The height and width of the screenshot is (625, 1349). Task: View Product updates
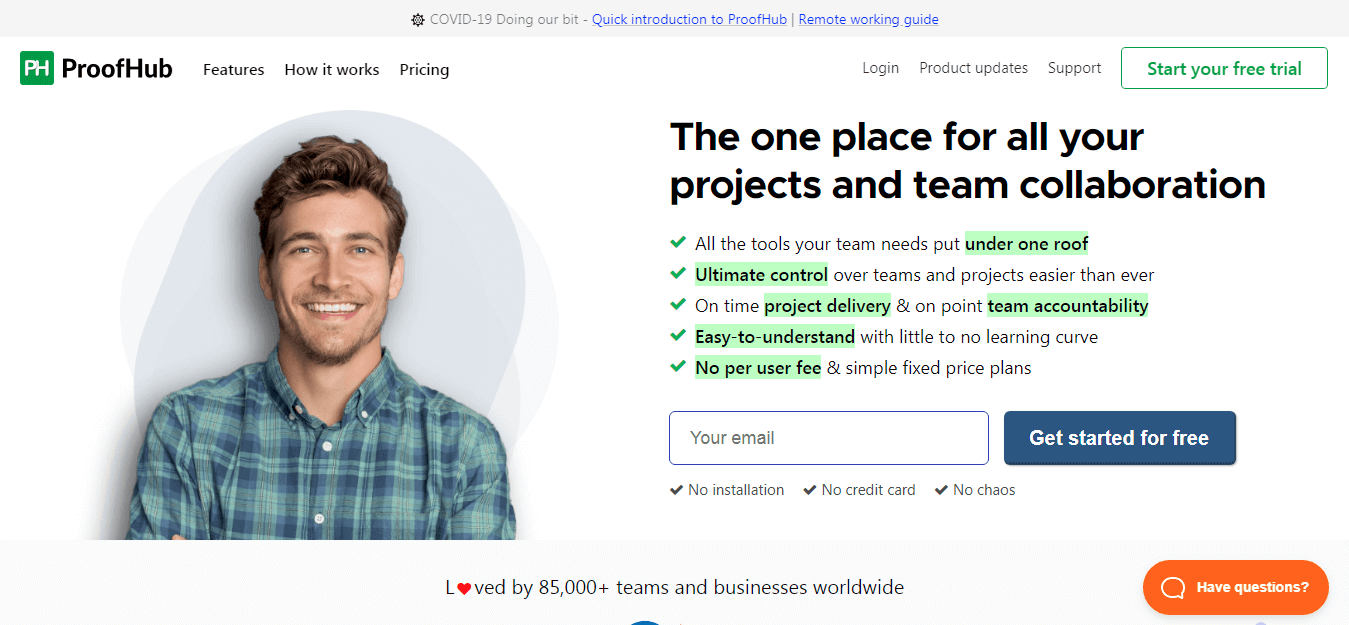coord(973,67)
